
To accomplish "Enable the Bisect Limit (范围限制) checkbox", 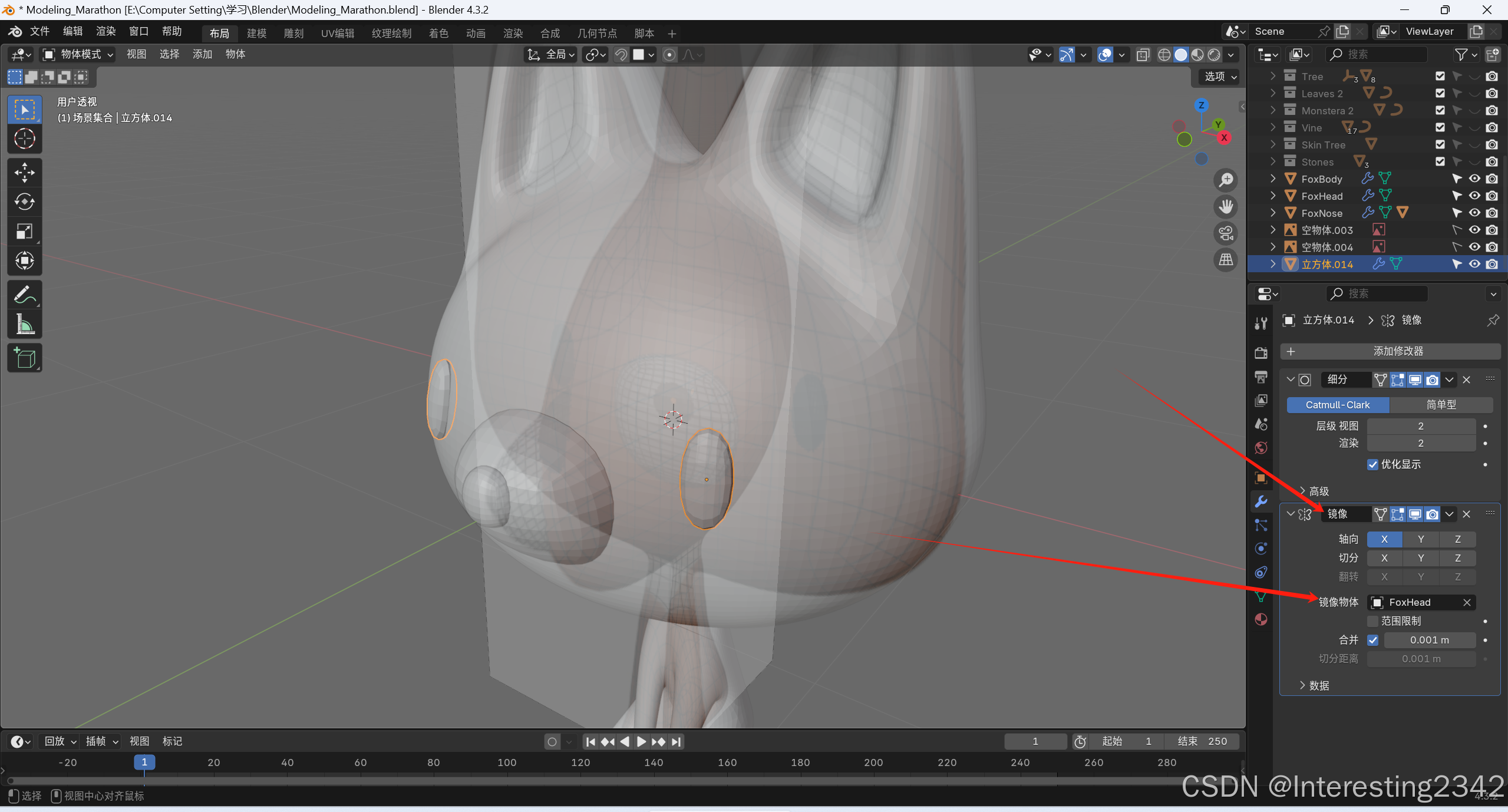I will [1372, 621].
